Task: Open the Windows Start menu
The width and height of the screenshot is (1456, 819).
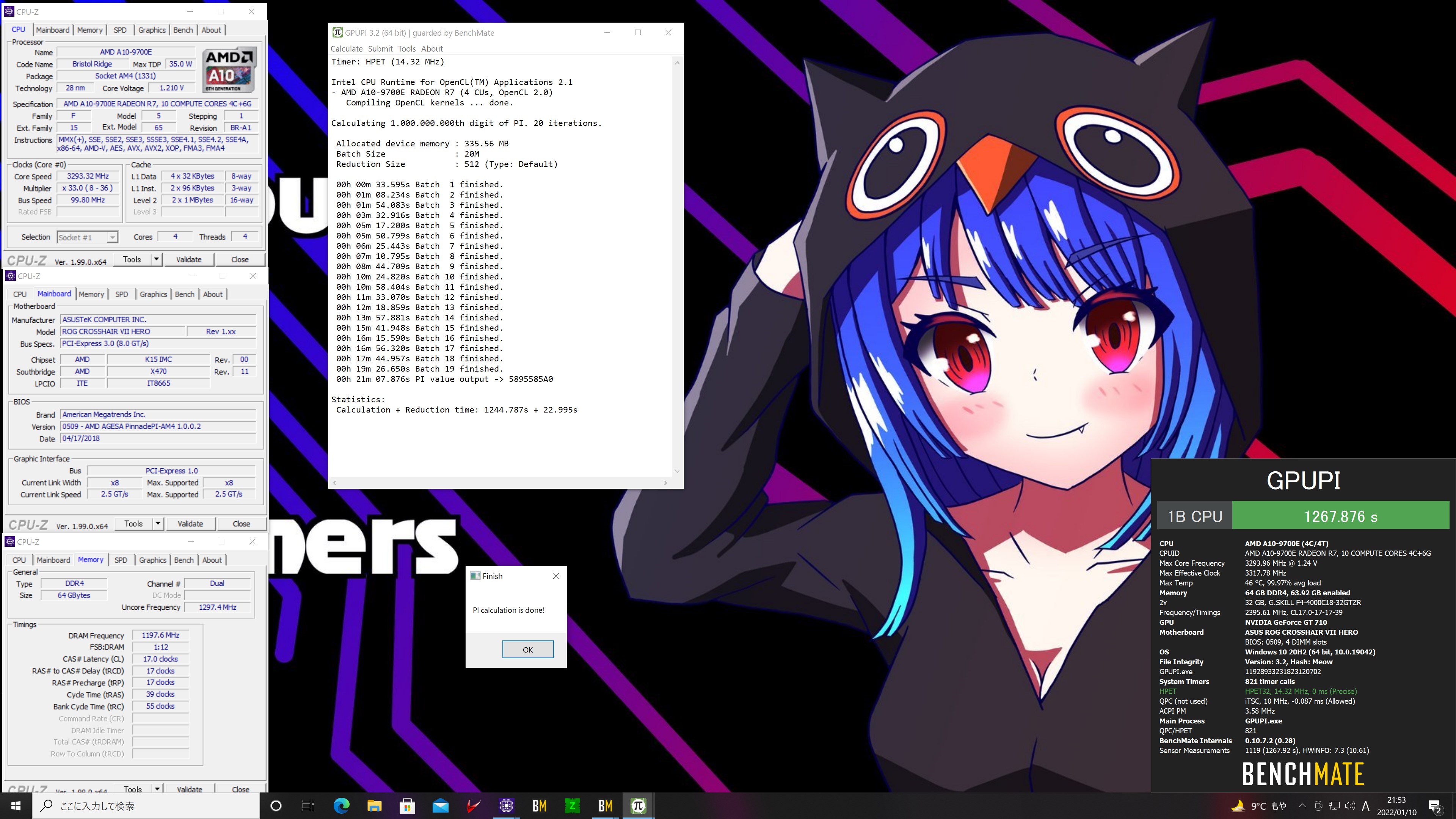Action: pyautogui.click(x=16, y=805)
